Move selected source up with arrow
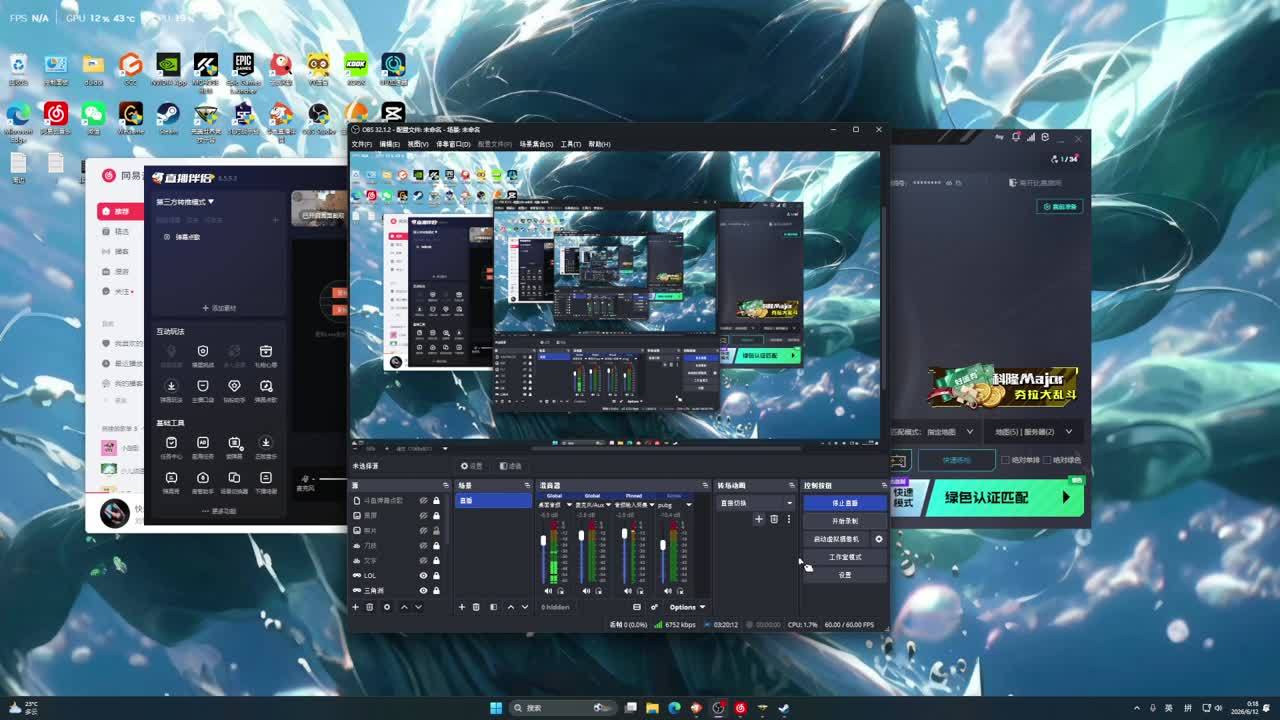This screenshot has width=1280, height=720. (404, 607)
